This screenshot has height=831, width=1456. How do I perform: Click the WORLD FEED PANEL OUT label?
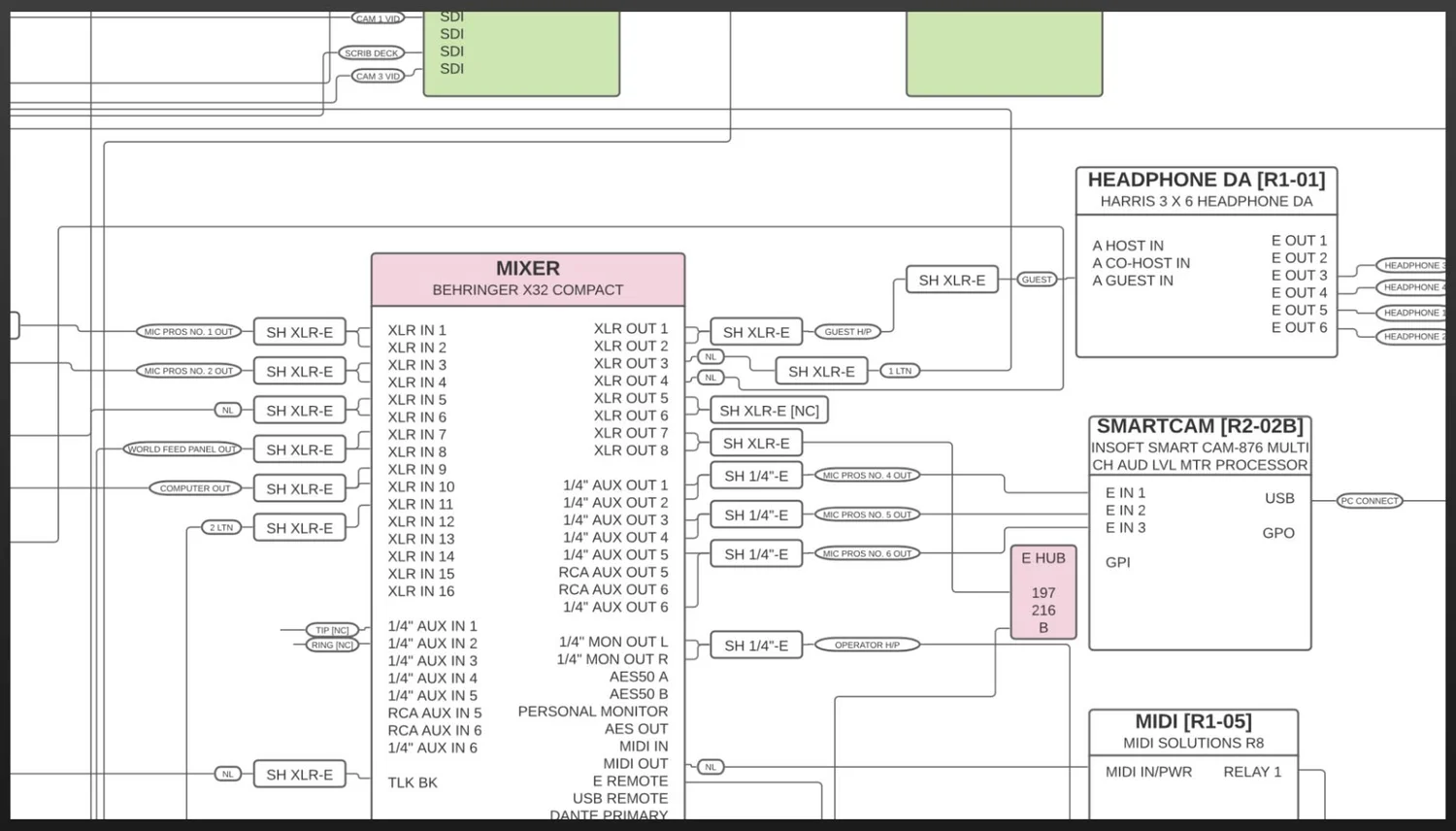click(x=182, y=449)
